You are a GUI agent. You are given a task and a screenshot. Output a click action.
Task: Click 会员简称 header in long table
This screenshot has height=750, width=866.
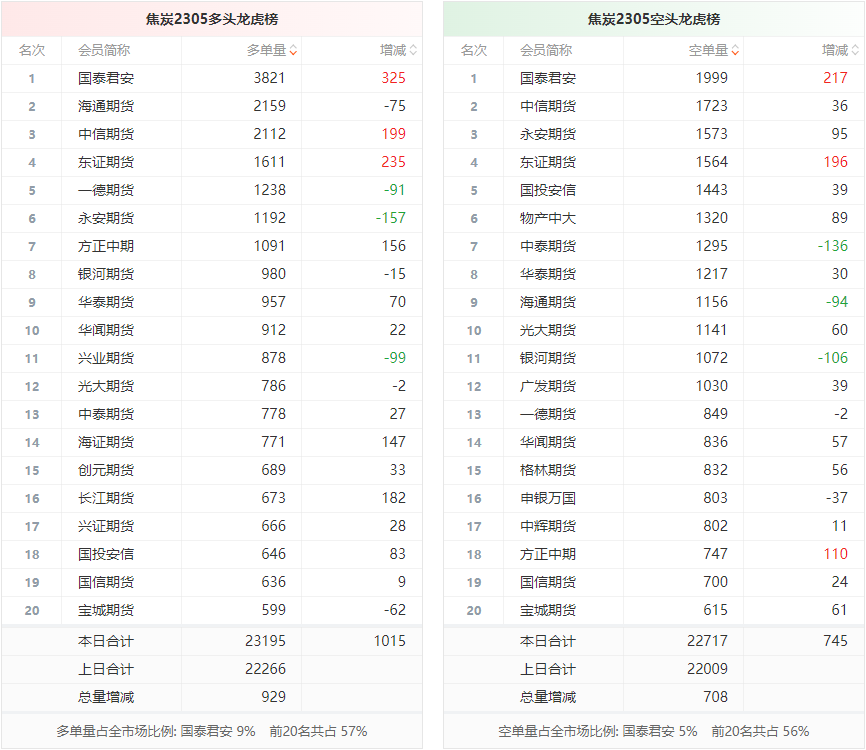click(x=104, y=50)
